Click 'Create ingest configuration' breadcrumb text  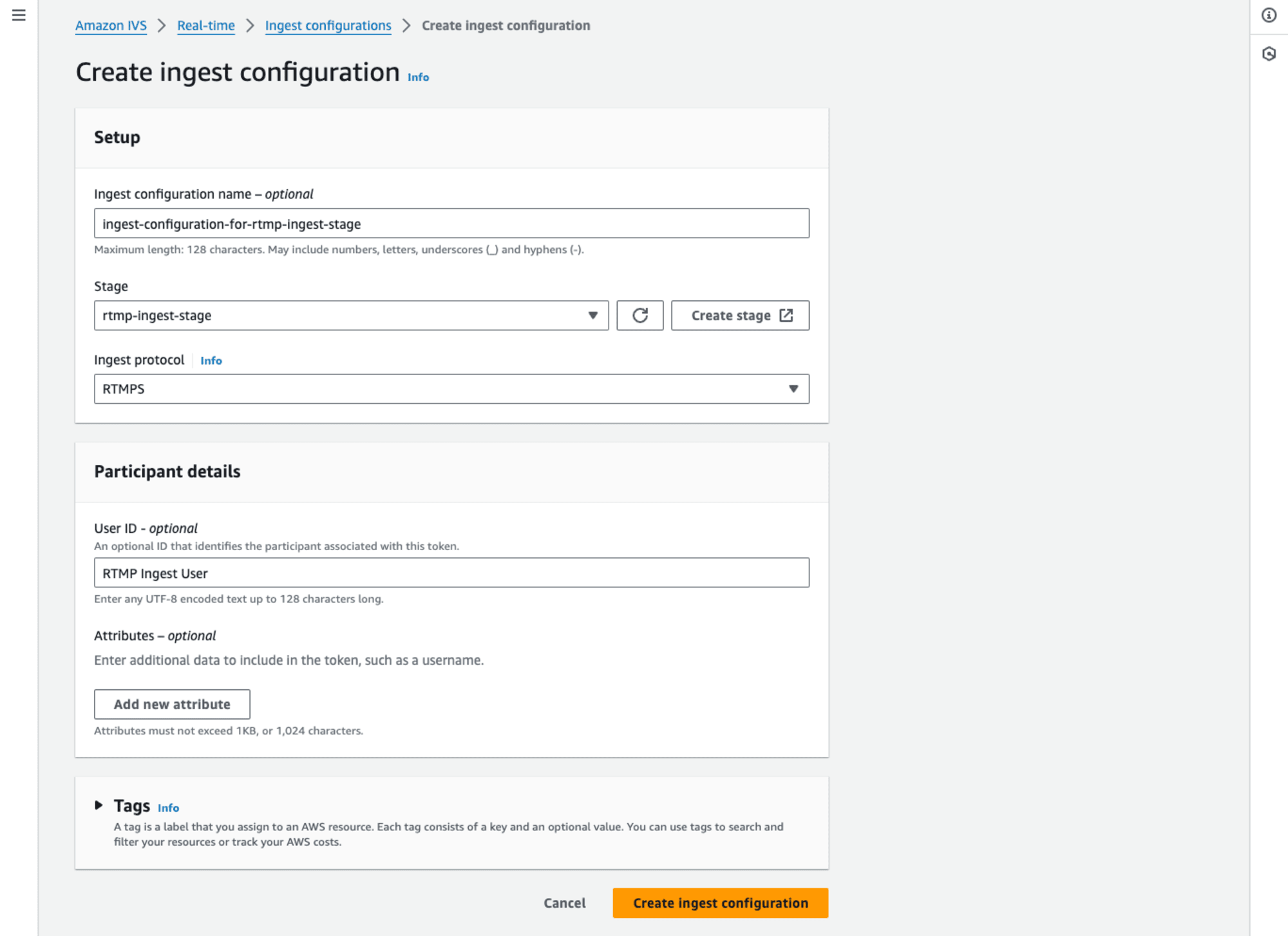506,25
